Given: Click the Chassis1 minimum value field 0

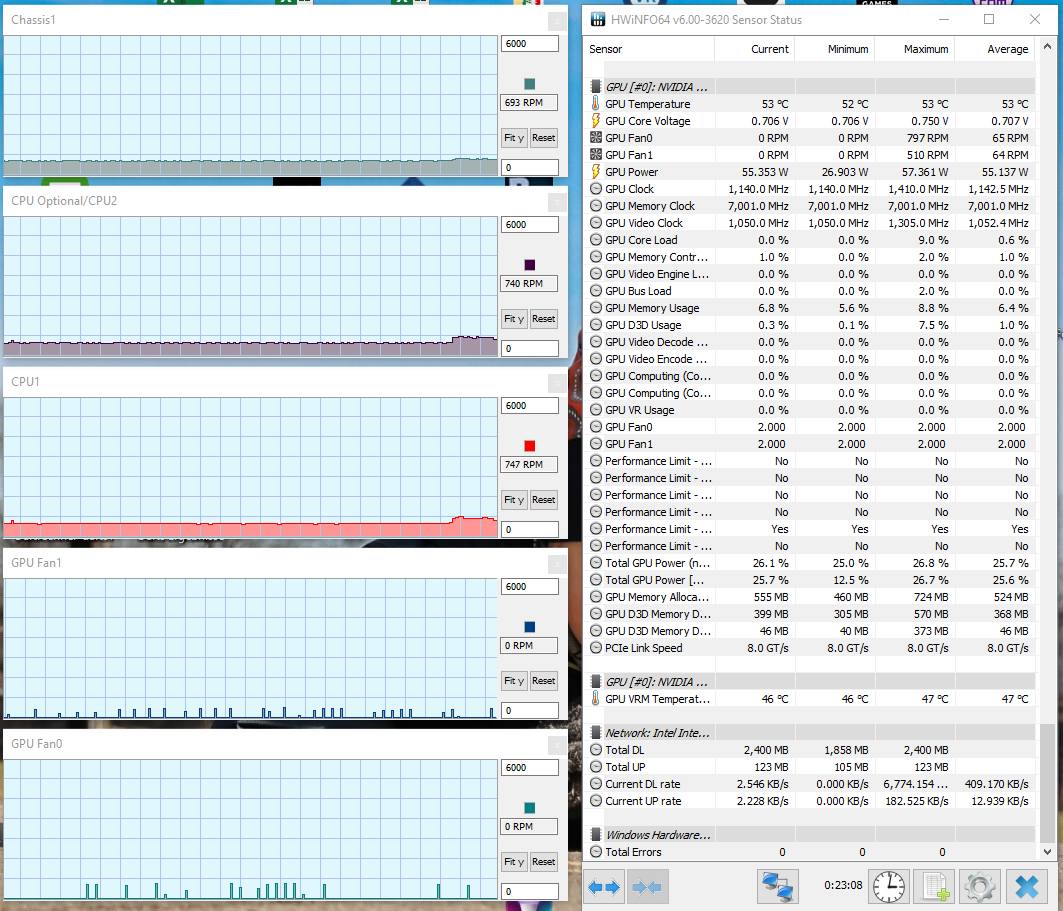Looking at the screenshot, I should pyautogui.click(x=529, y=167).
